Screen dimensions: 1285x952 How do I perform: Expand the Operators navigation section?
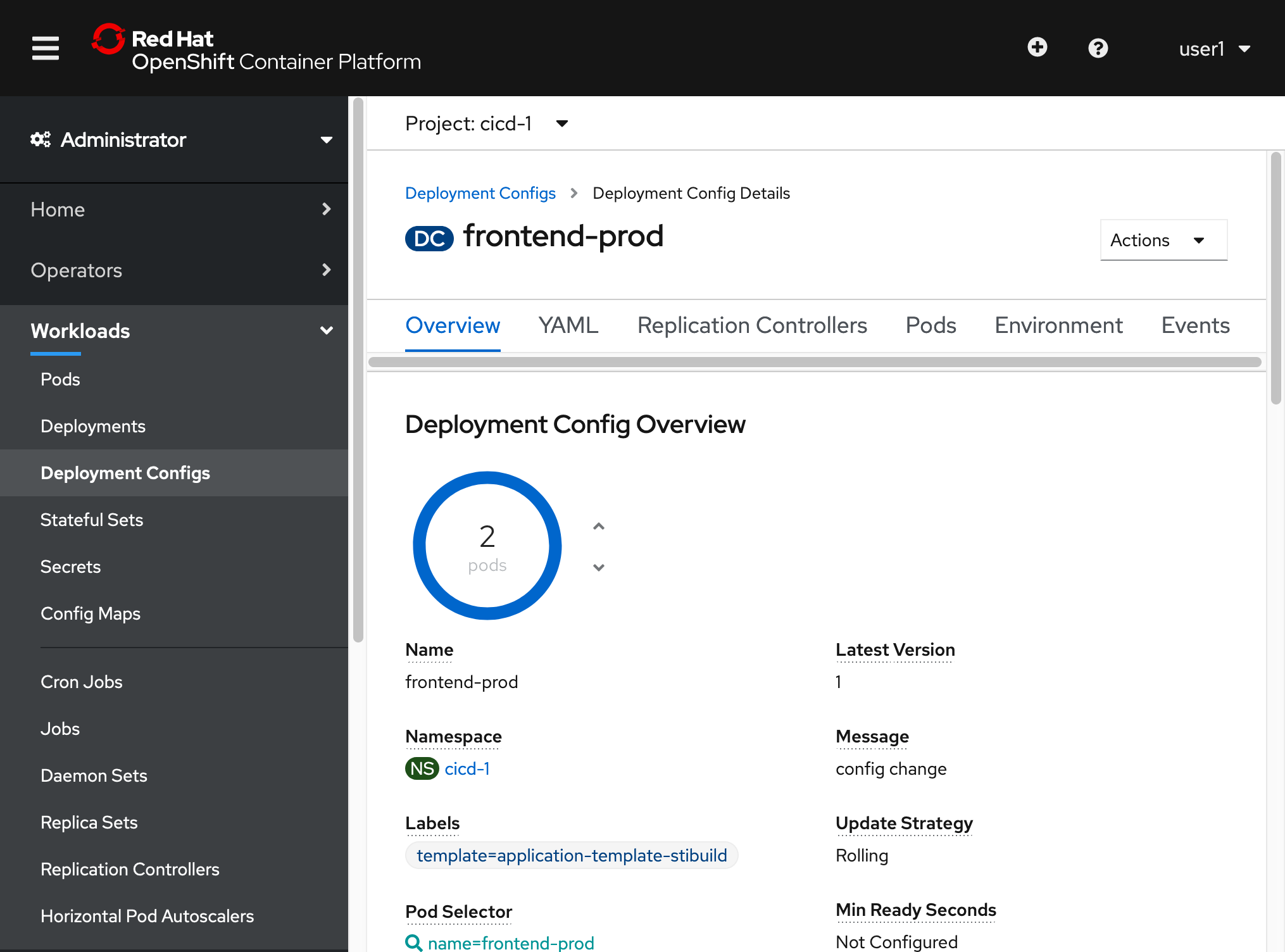click(x=174, y=270)
